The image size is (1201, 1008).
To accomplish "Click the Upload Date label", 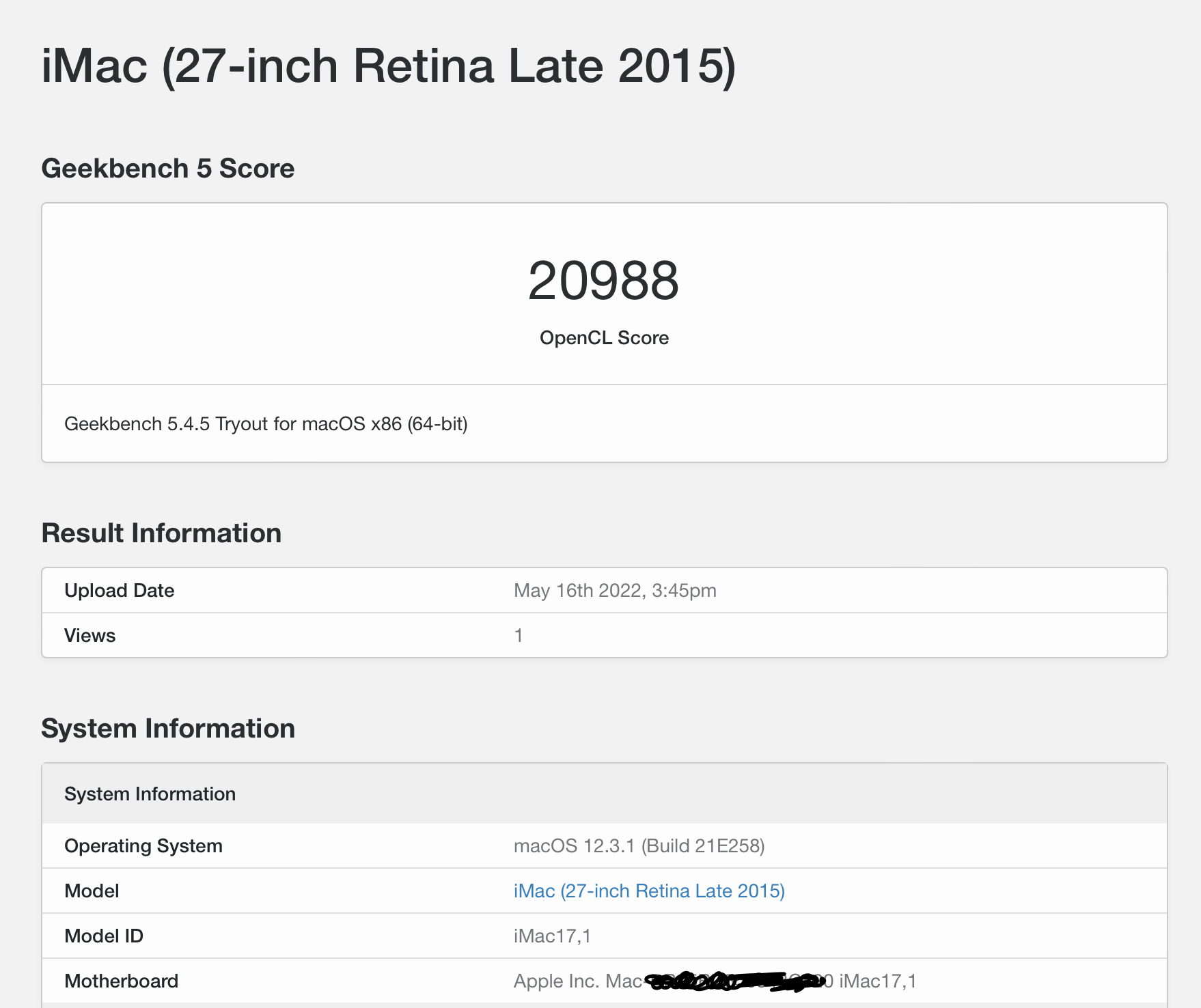I will 120,590.
